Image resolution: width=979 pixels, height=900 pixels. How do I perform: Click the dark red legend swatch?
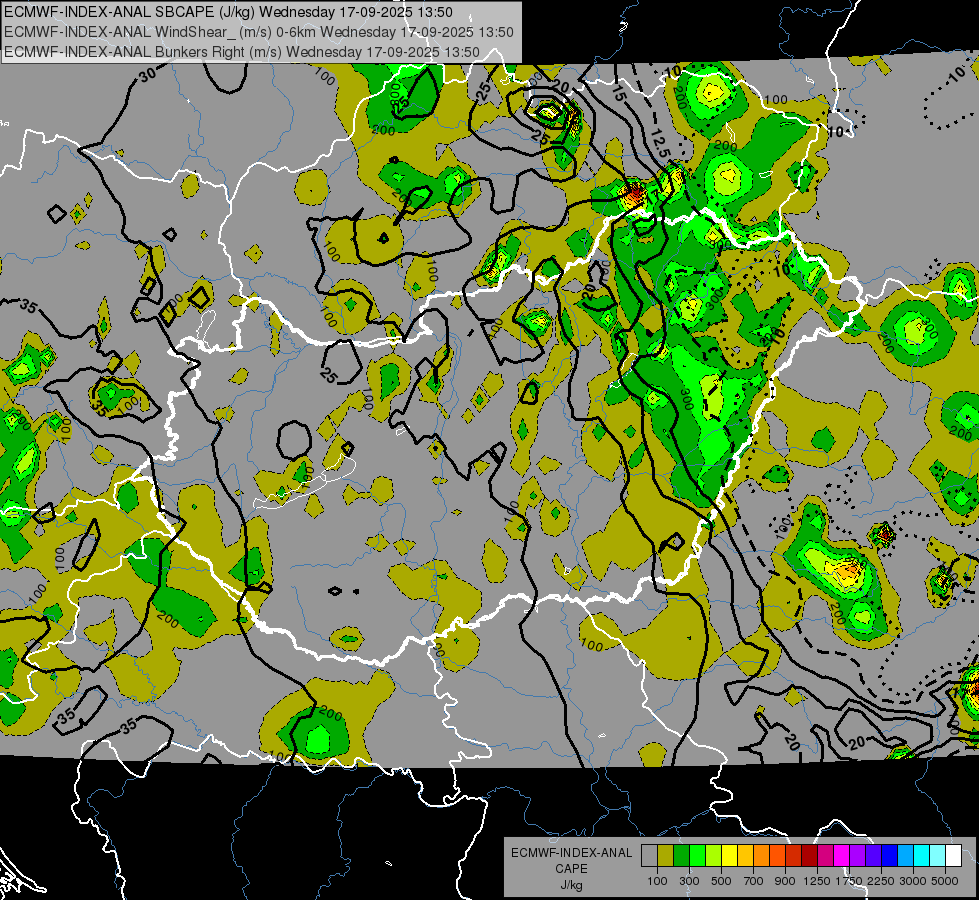(809, 856)
